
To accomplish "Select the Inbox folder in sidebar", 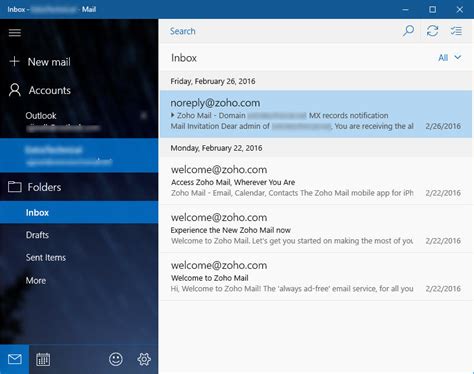I will pos(79,212).
